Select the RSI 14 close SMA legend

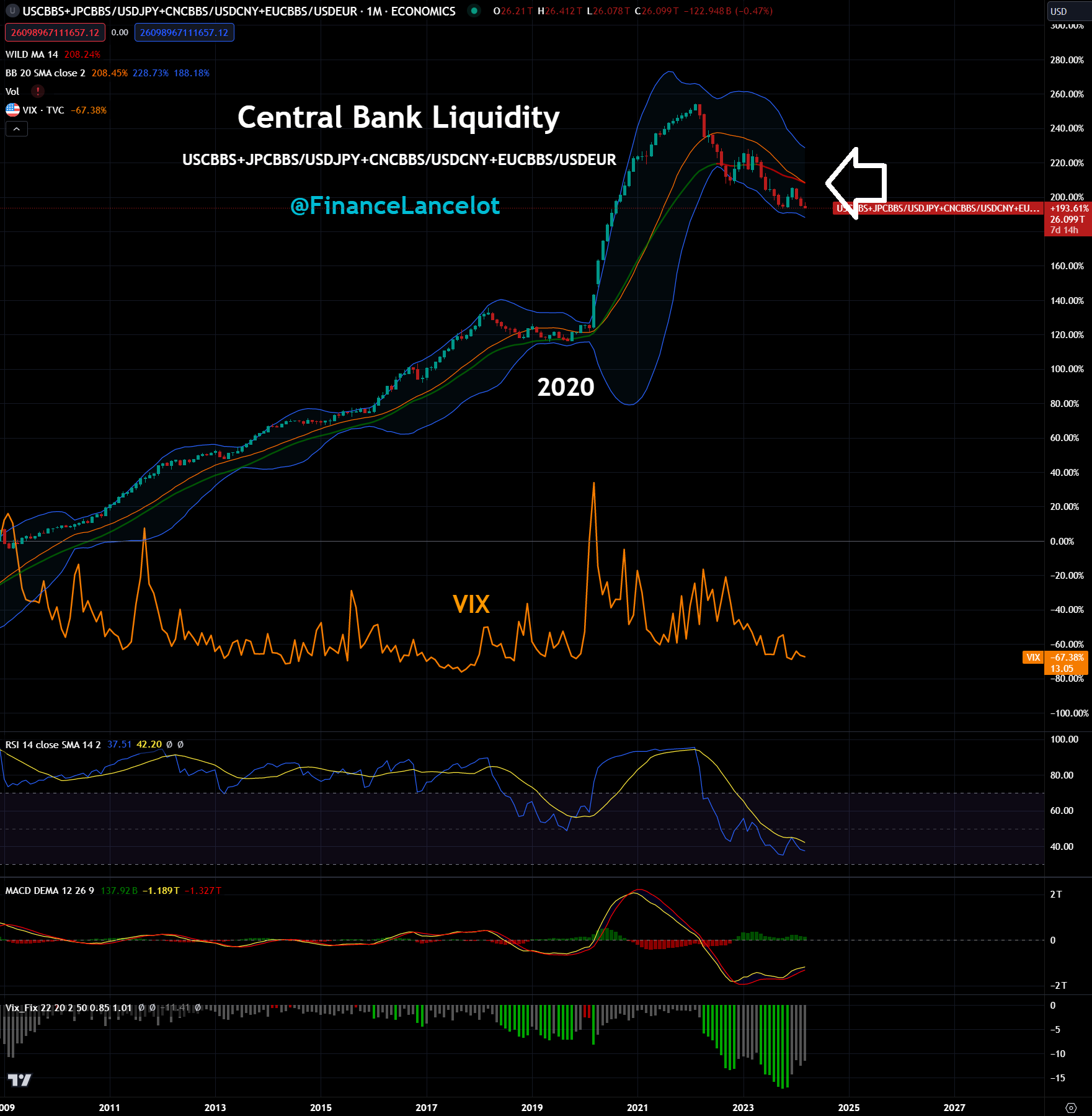click(x=53, y=744)
